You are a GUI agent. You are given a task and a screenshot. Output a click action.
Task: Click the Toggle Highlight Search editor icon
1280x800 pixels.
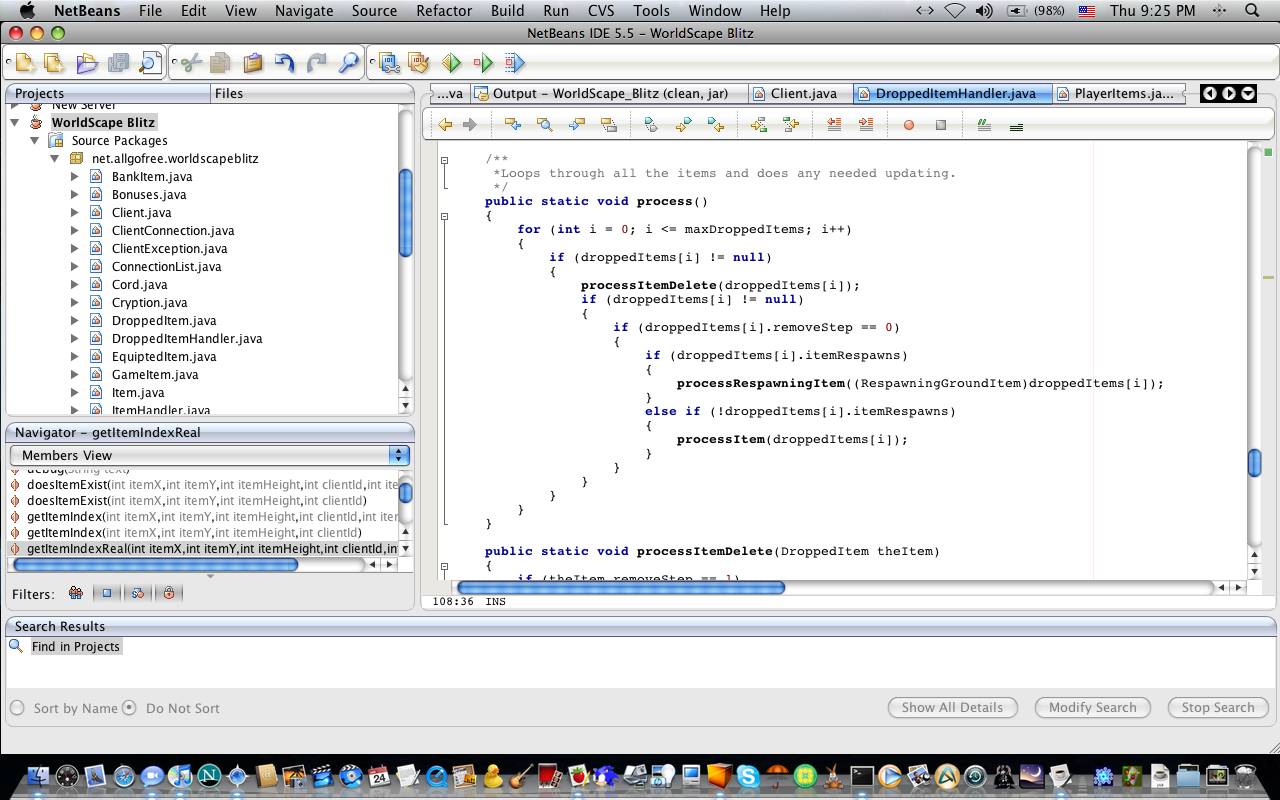pos(609,125)
